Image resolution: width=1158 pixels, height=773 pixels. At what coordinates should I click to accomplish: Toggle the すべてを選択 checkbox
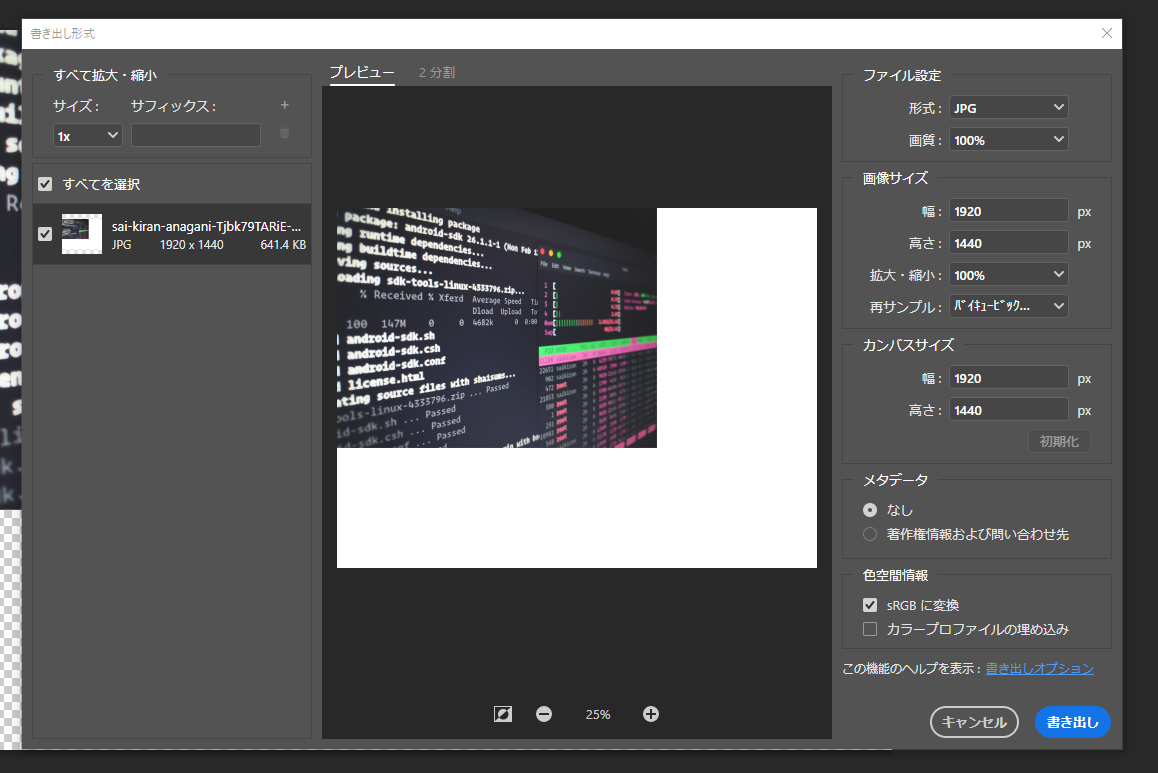pos(45,184)
